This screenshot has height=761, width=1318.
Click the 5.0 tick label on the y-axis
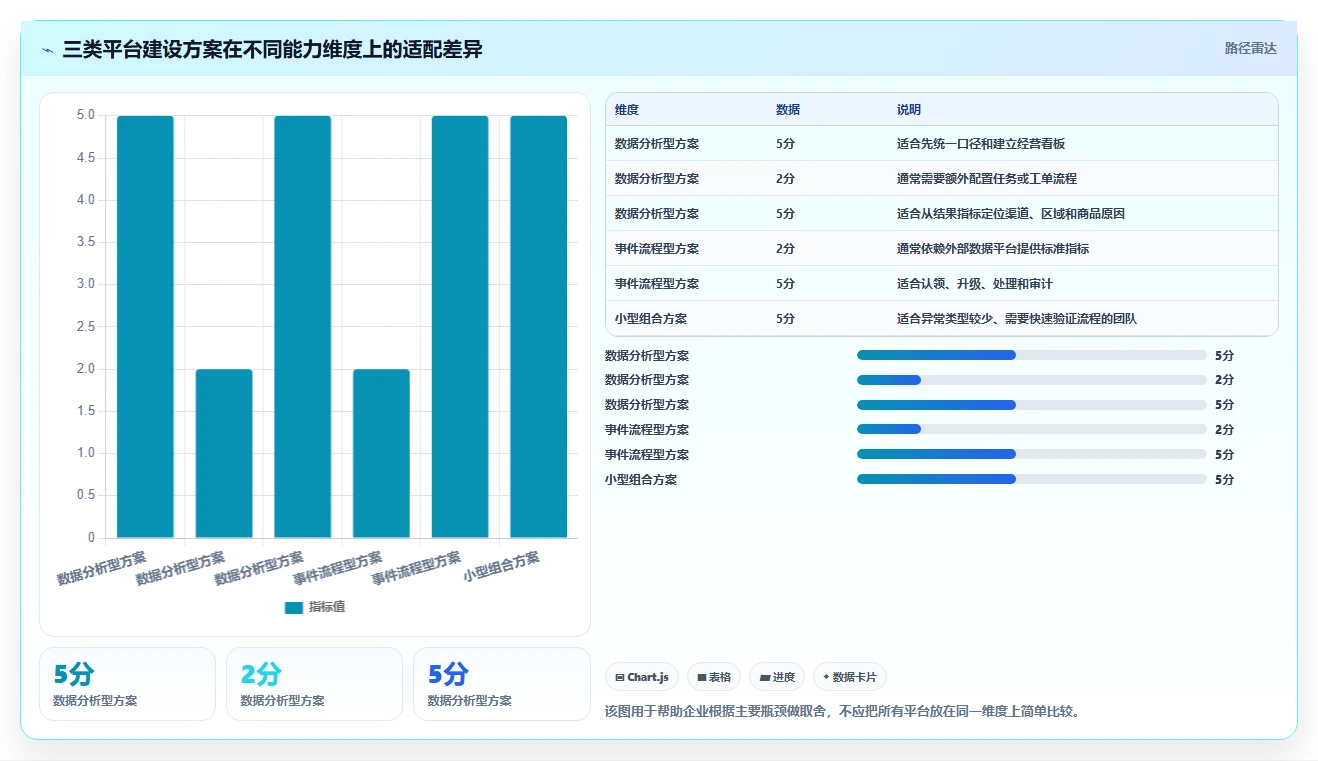[85, 116]
